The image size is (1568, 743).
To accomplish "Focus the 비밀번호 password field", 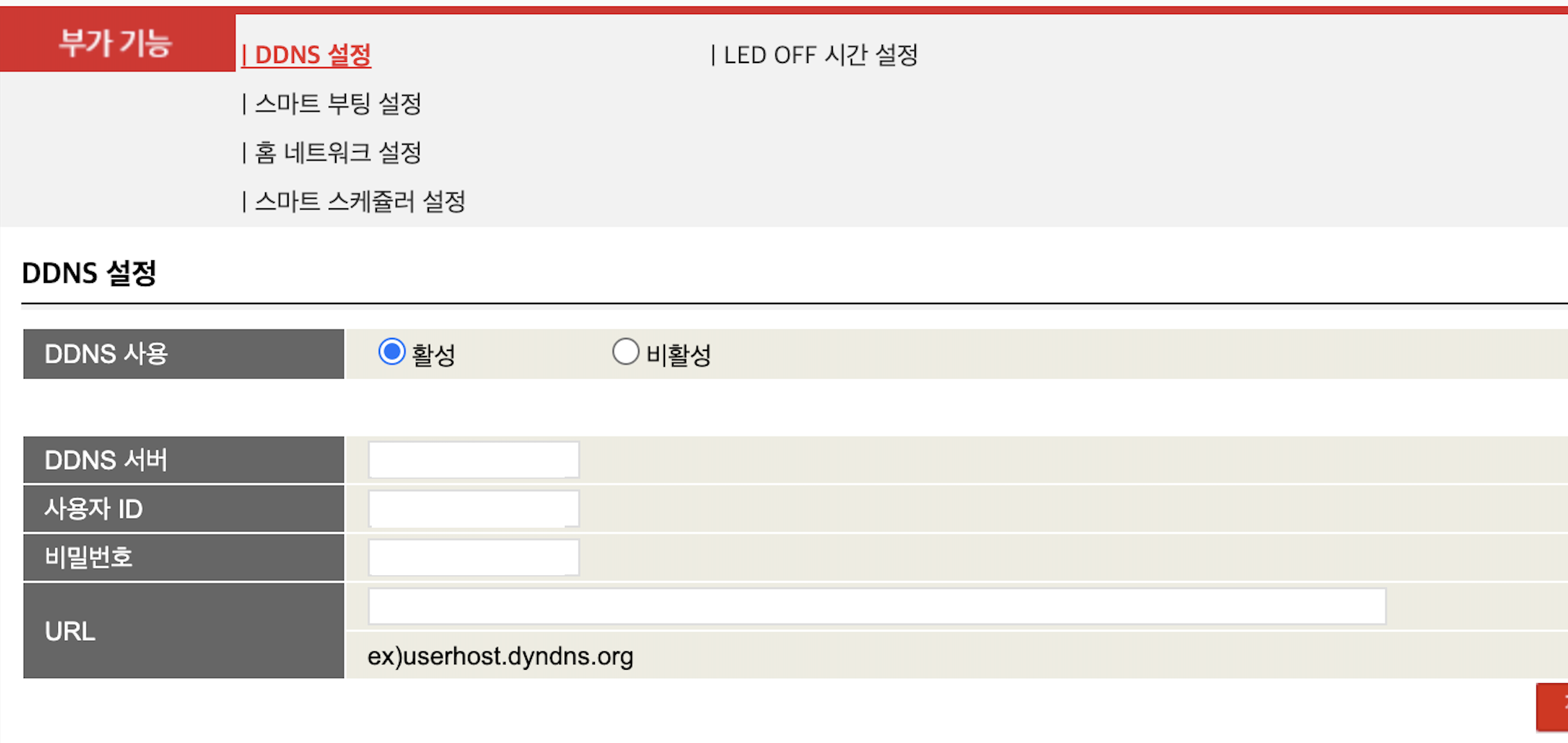I will point(474,557).
